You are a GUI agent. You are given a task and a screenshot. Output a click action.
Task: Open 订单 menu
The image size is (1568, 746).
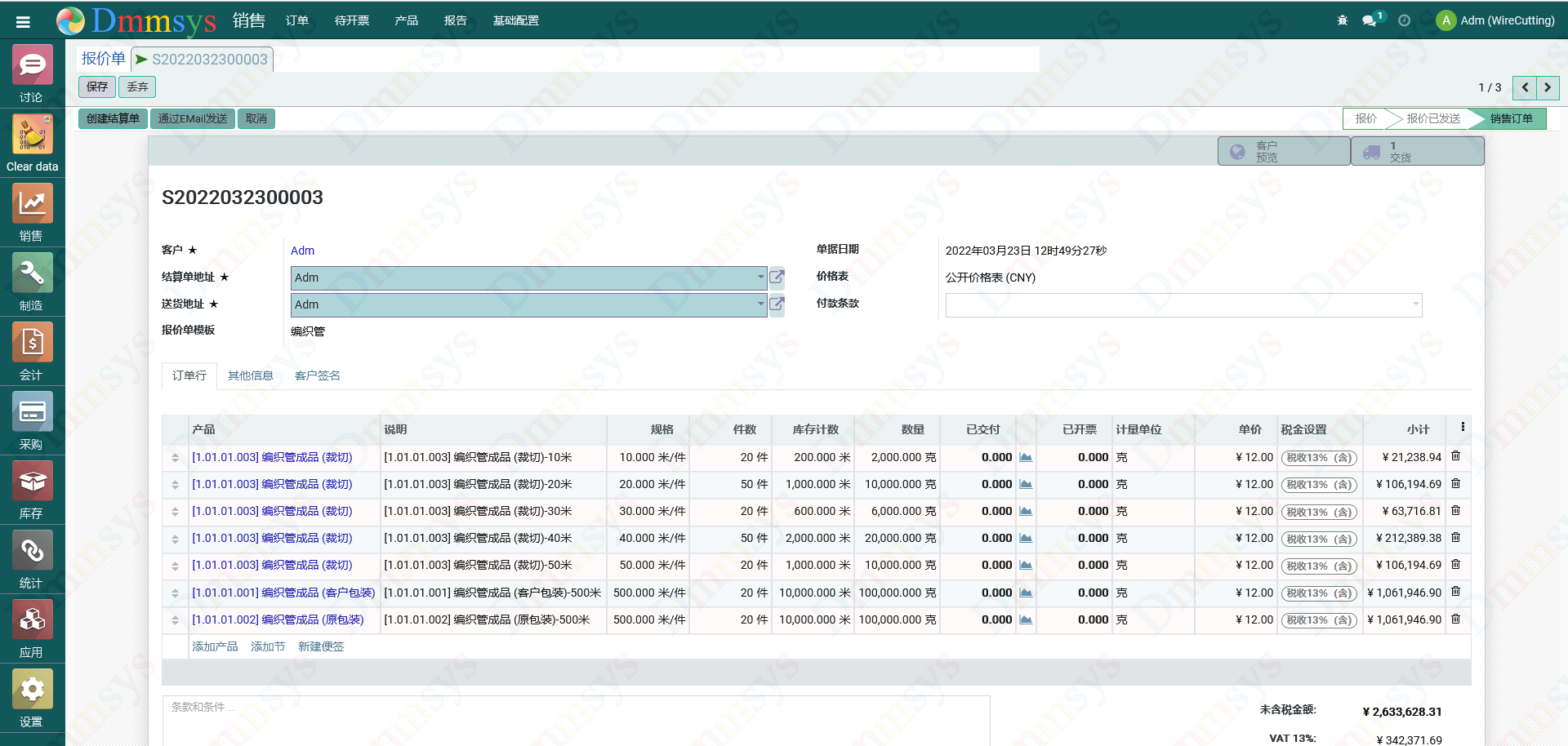pos(297,20)
